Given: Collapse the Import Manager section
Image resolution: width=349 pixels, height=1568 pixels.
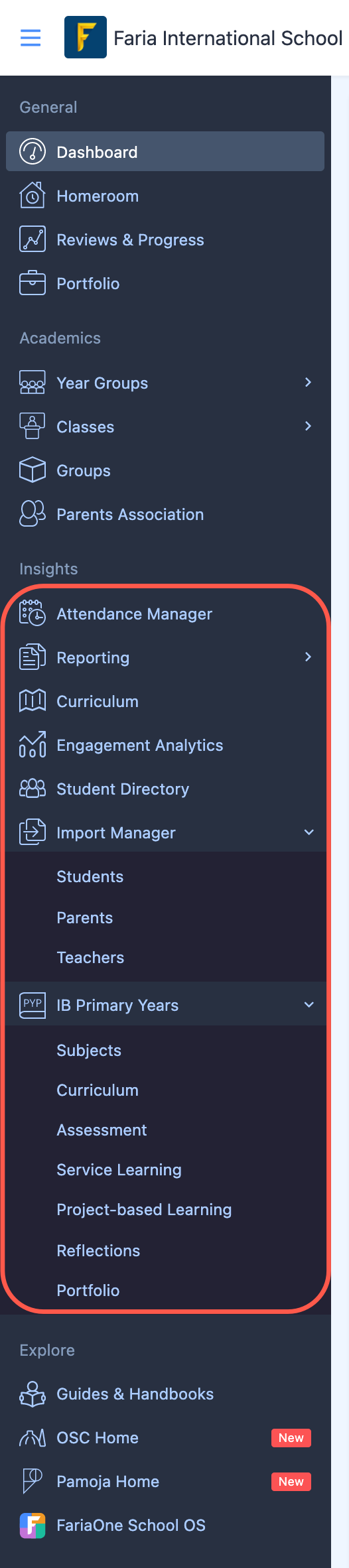Looking at the screenshot, I should coord(309,832).
